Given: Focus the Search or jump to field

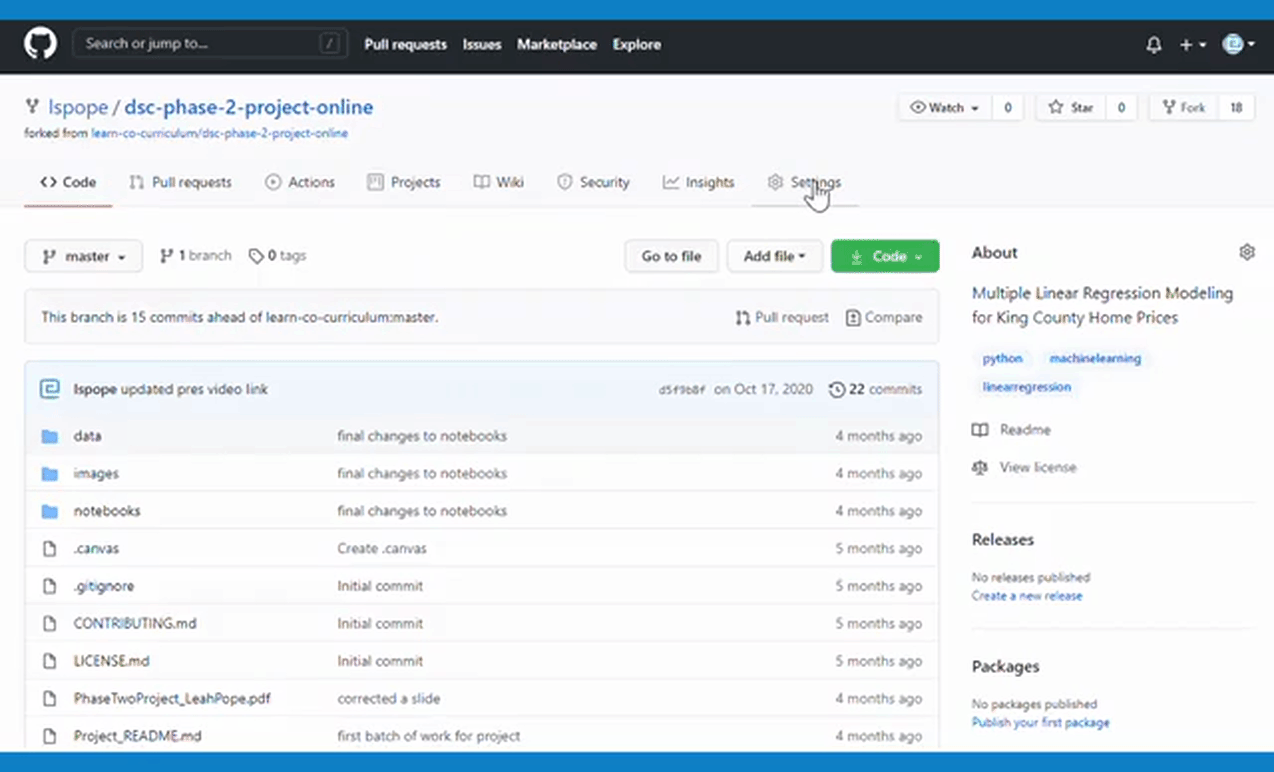Looking at the screenshot, I should [200, 44].
